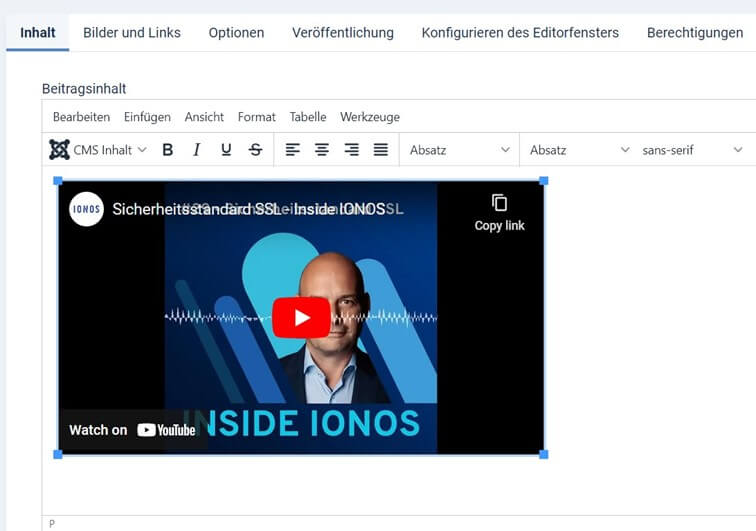The height and width of the screenshot is (531, 756).
Task: Click the Copy link button on video
Action: [499, 213]
